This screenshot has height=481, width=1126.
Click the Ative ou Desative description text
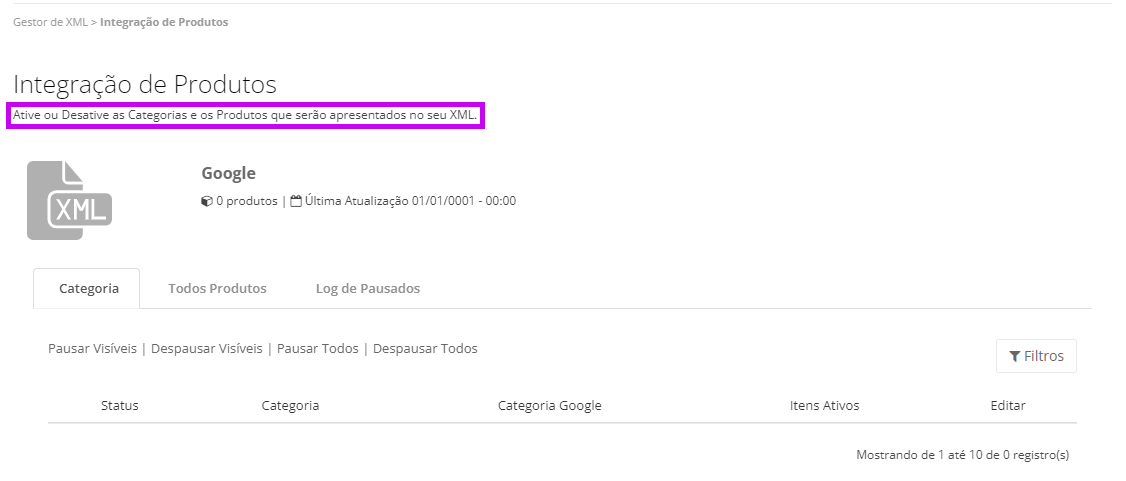(x=245, y=115)
